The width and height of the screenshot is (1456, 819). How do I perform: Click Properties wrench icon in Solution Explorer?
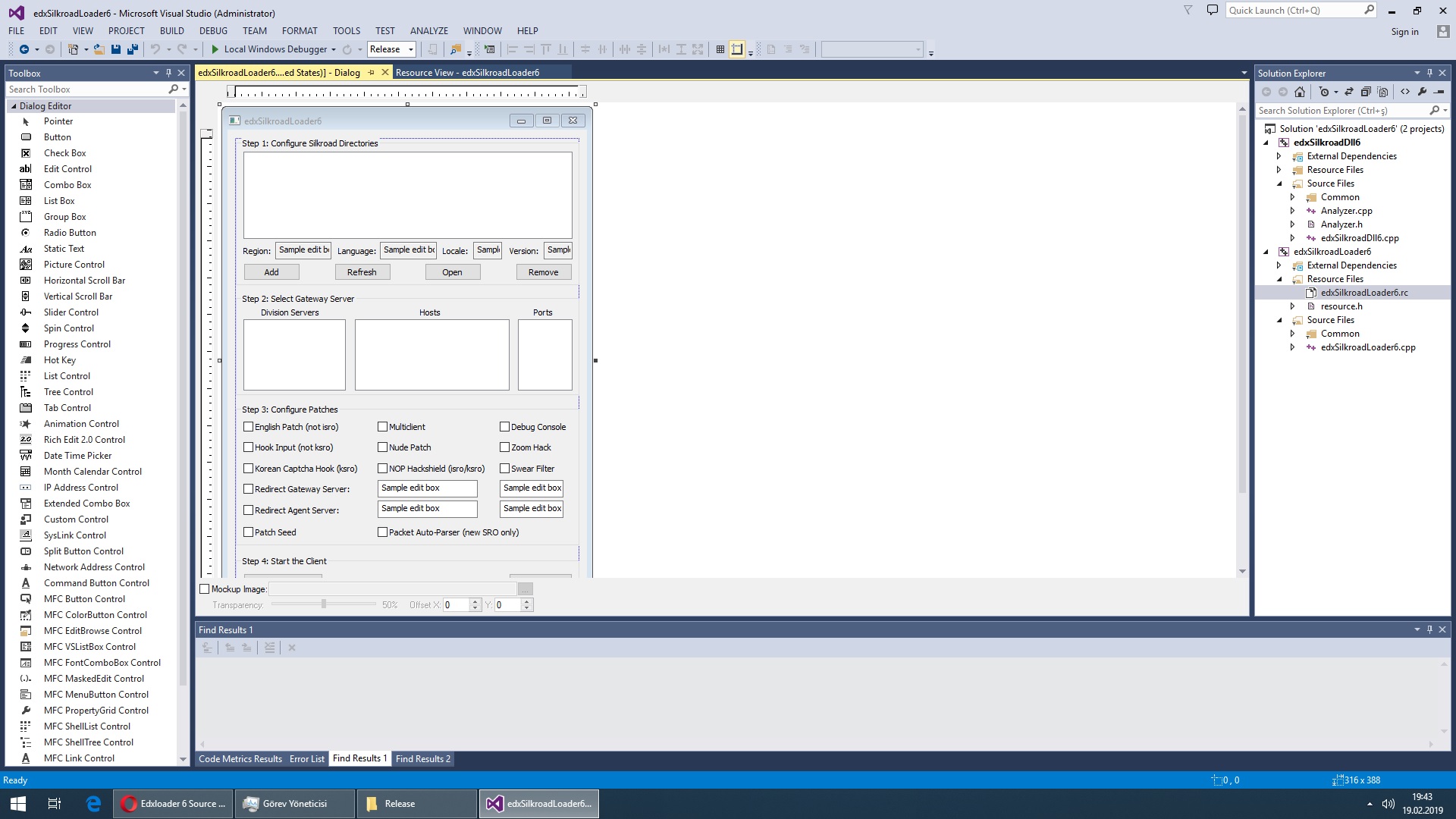point(1422,92)
